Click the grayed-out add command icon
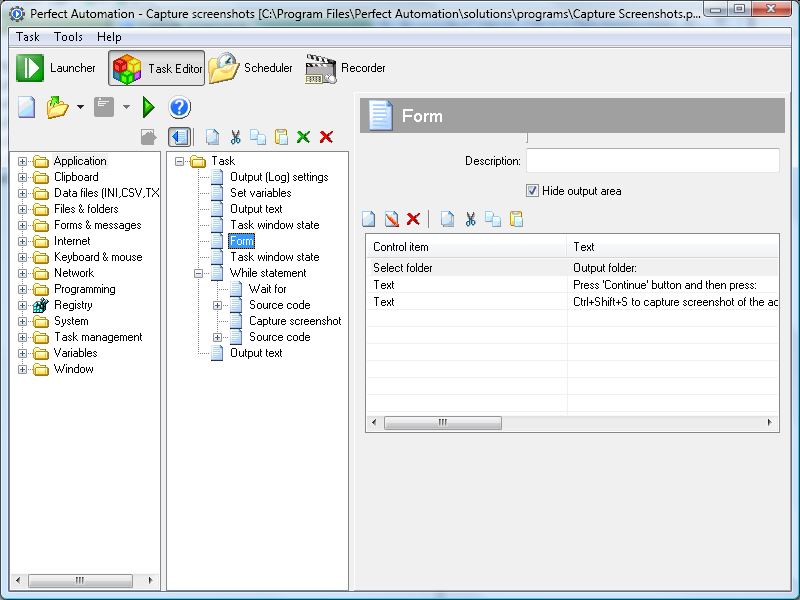The image size is (800, 600). [148, 137]
